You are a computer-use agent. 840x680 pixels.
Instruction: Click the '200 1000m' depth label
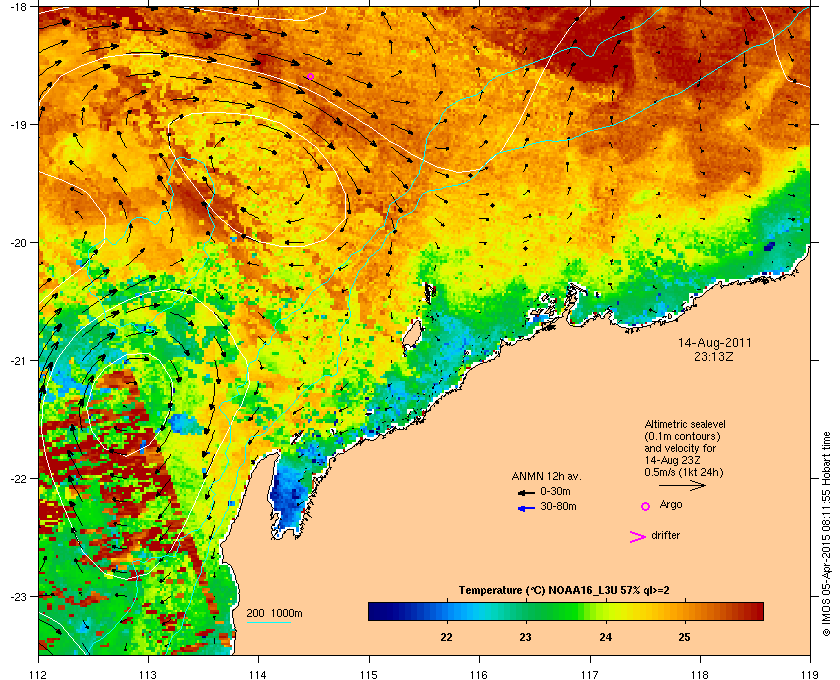pos(274,614)
